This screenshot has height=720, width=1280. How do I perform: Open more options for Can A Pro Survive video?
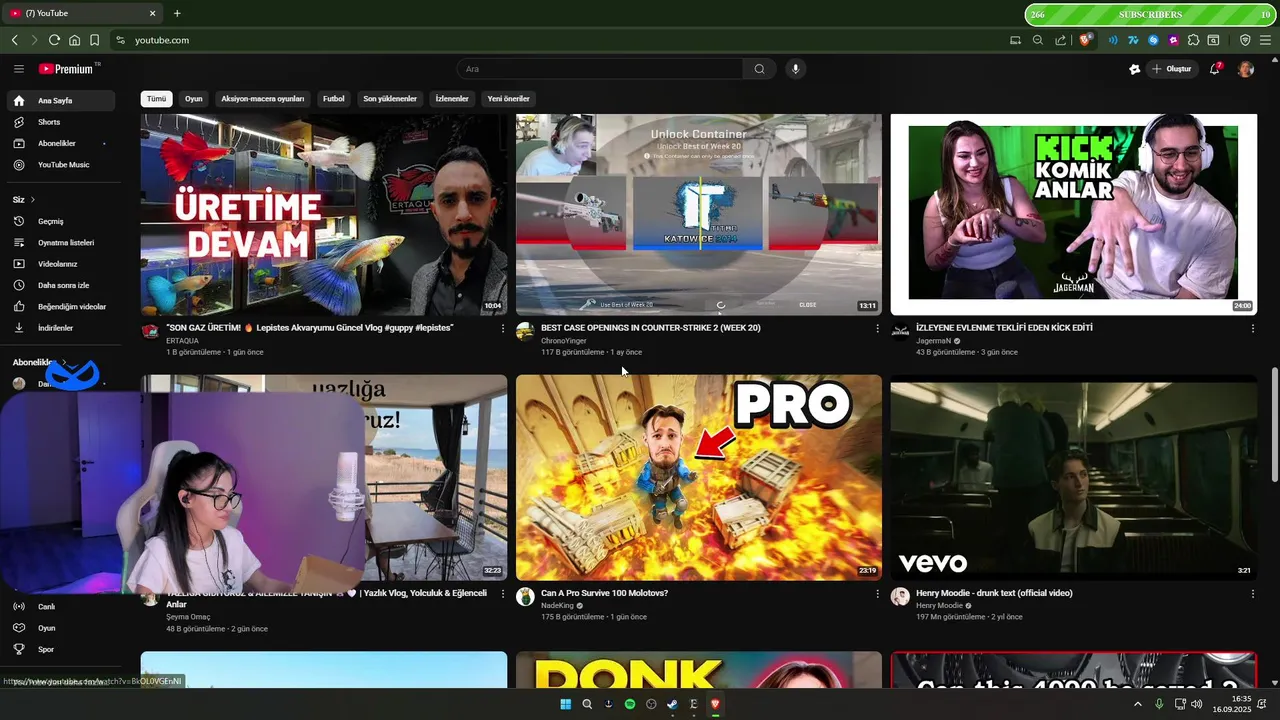(x=878, y=594)
